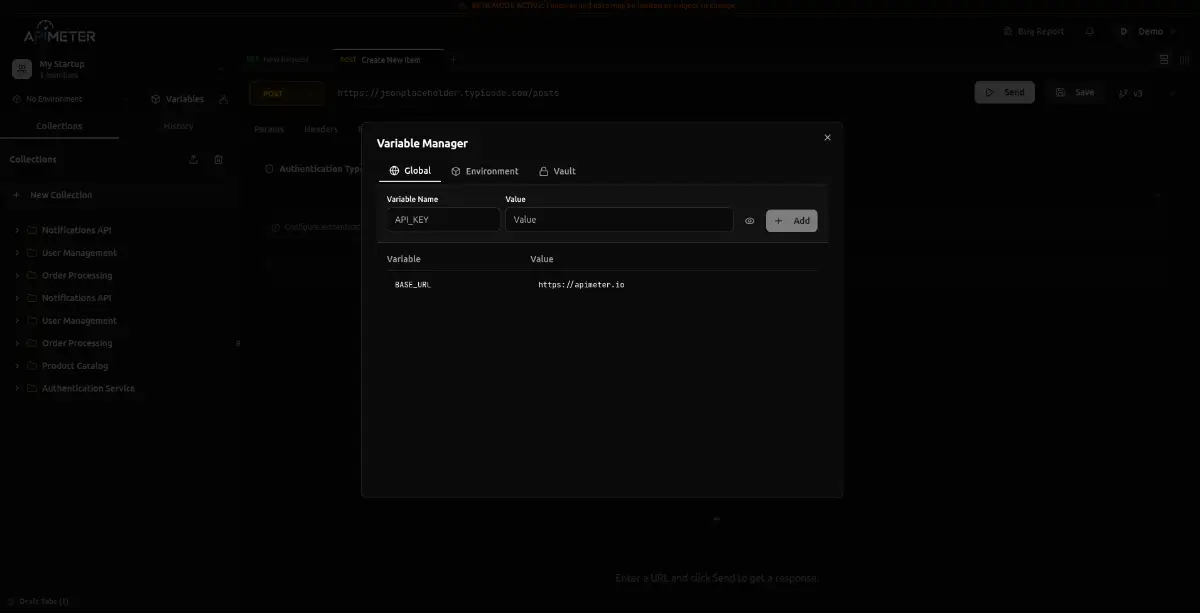Click the APIMETER logo
This screenshot has height=613, width=1200.
tap(60, 33)
